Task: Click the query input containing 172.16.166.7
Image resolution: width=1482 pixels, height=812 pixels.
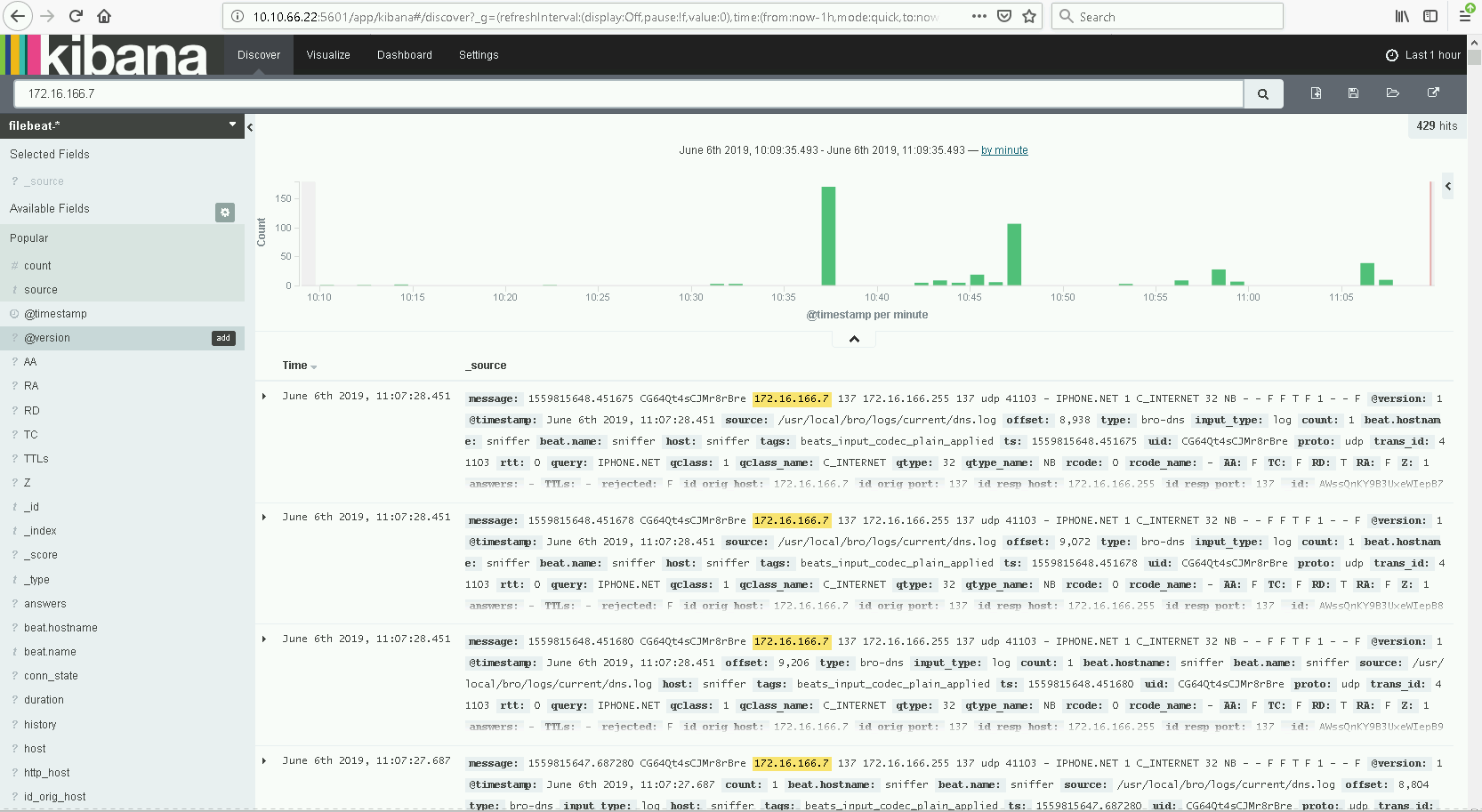Action: tap(623, 93)
